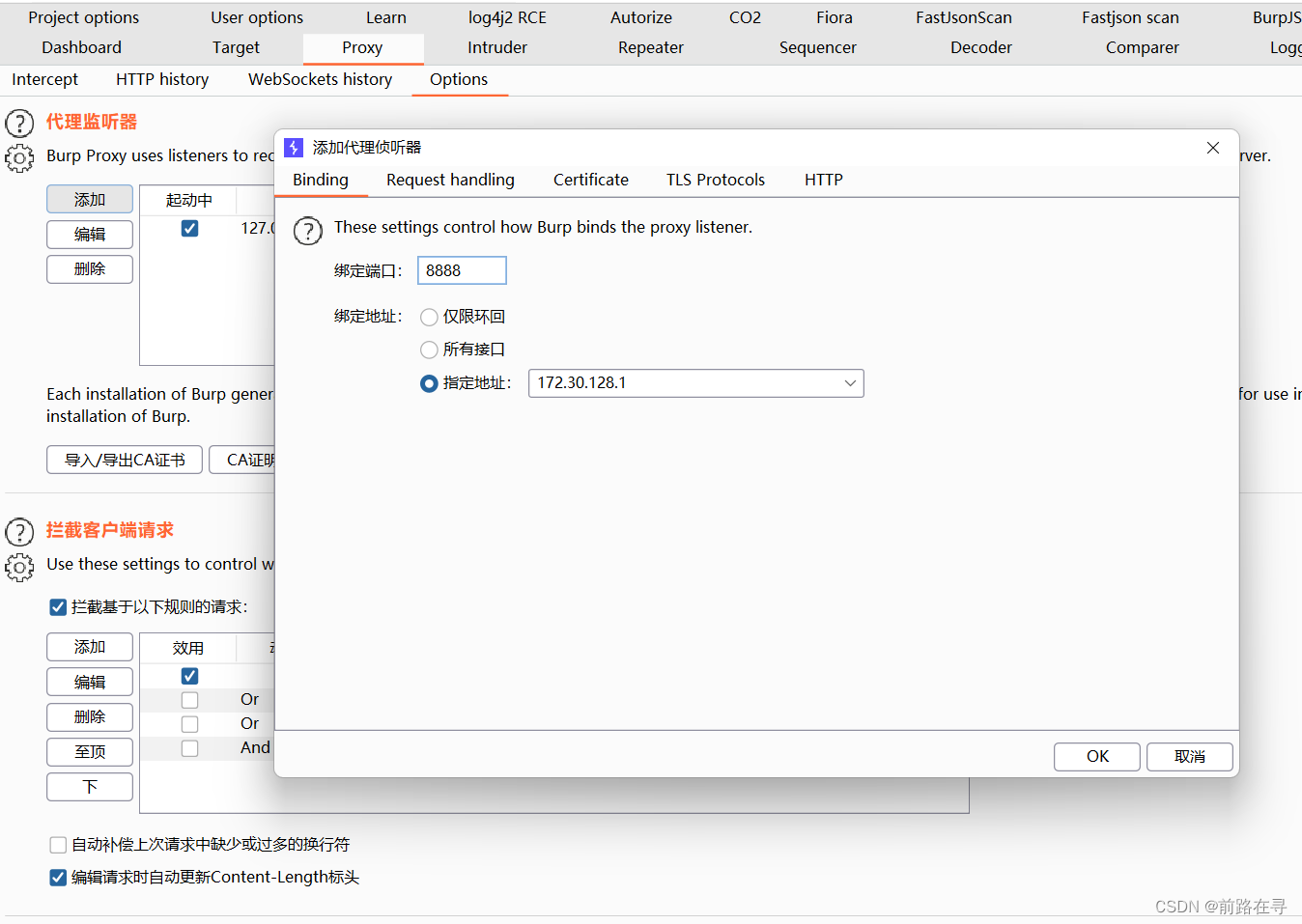Open Autorize extension tab
This screenshot has height=924, width=1302.
[x=640, y=17]
